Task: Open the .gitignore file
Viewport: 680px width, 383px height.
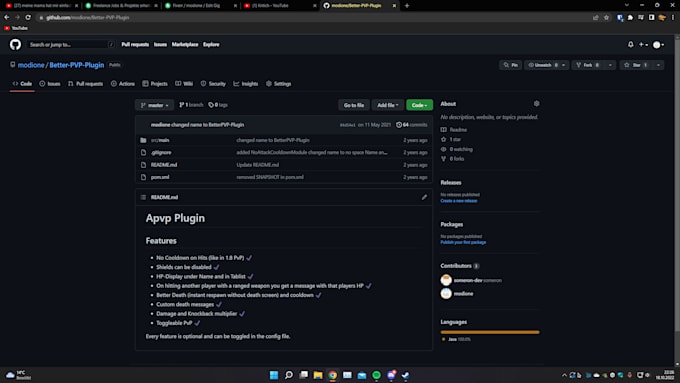Action: coord(161,153)
